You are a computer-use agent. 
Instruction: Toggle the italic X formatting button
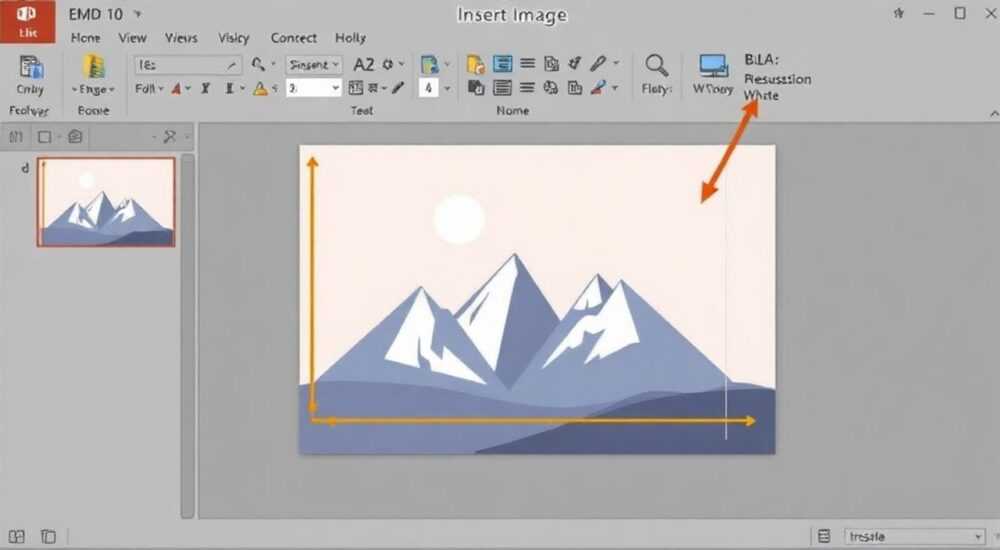point(205,89)
